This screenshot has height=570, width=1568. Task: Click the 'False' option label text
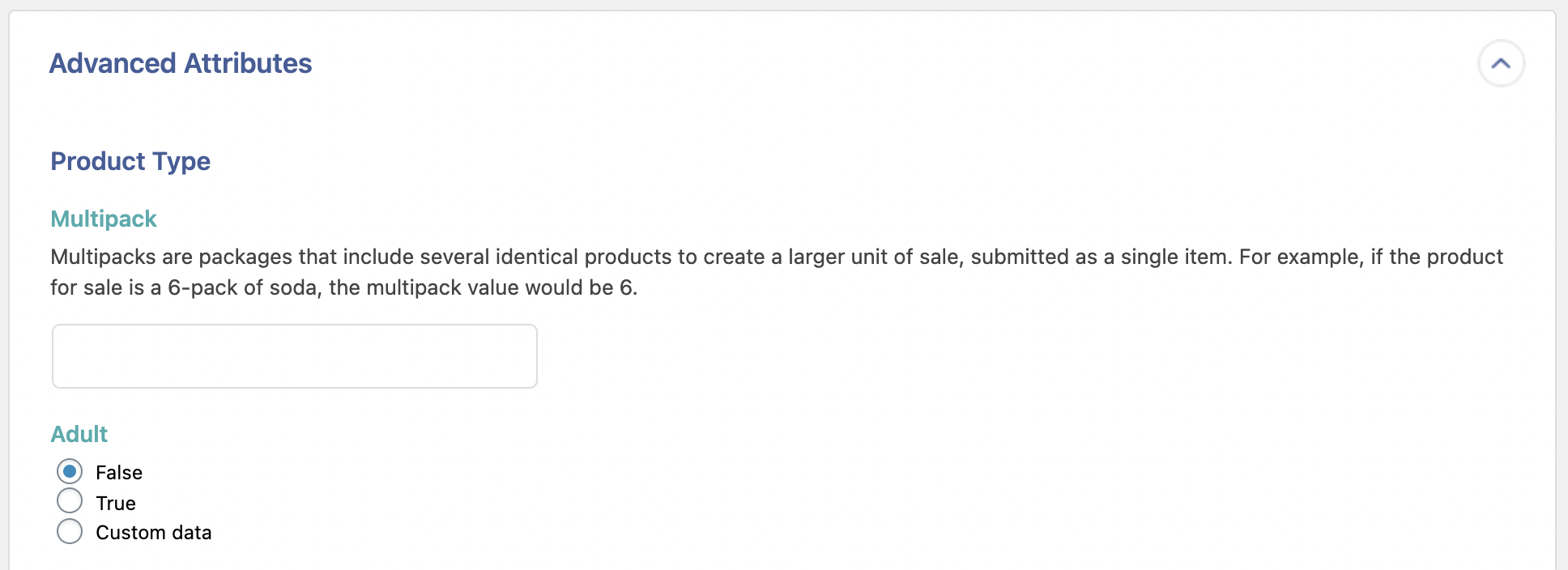(x=119, y=473)
